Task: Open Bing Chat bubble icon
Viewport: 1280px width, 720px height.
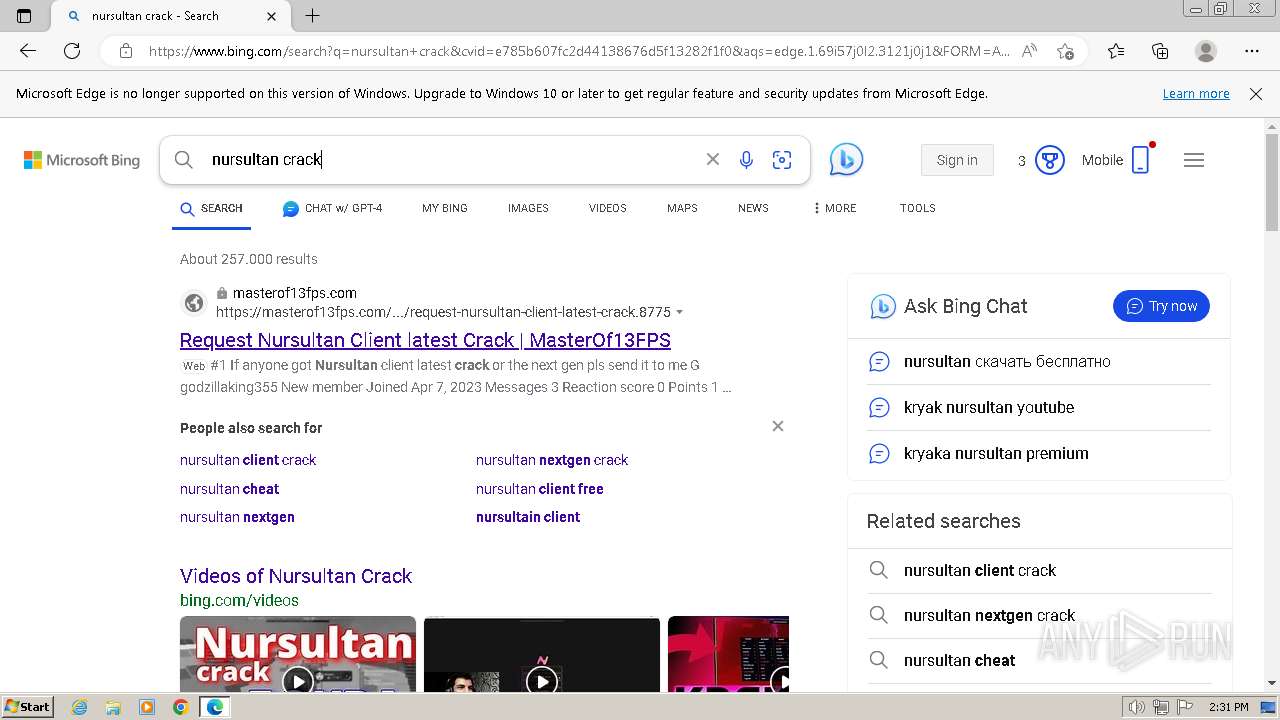Action: tap(846, 160)
